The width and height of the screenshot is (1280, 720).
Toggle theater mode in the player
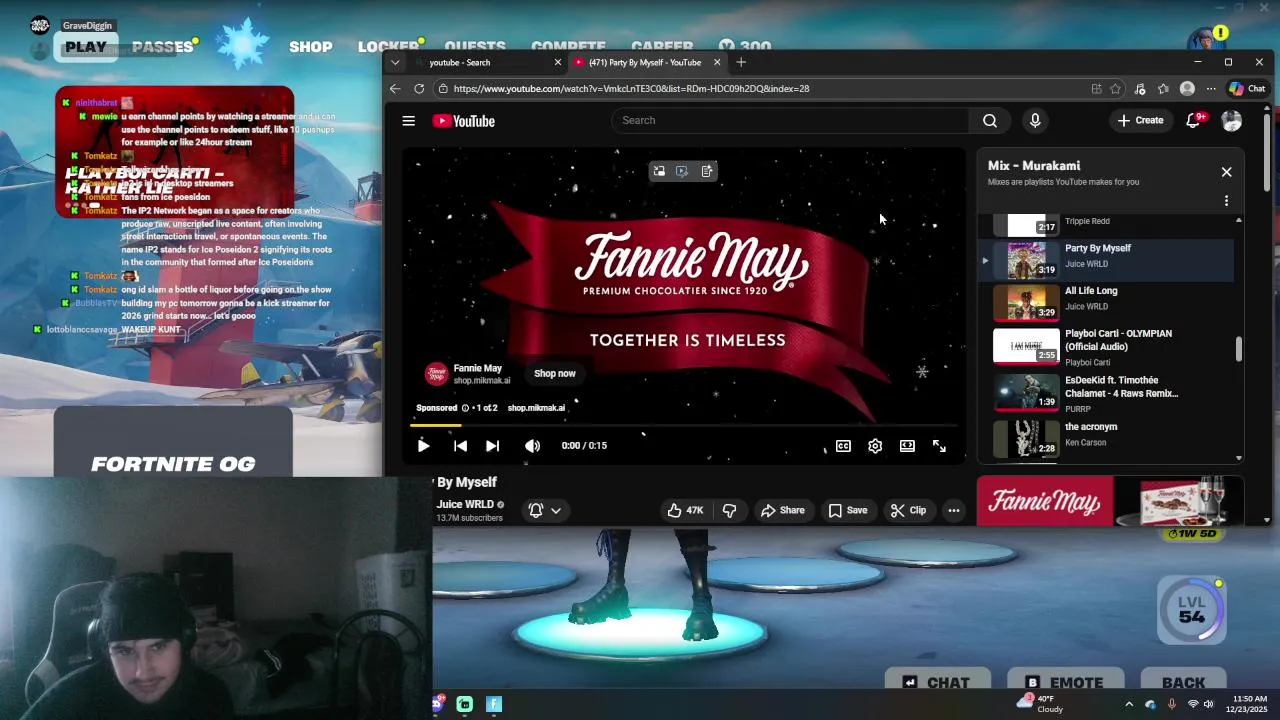(x=907, y=446)
